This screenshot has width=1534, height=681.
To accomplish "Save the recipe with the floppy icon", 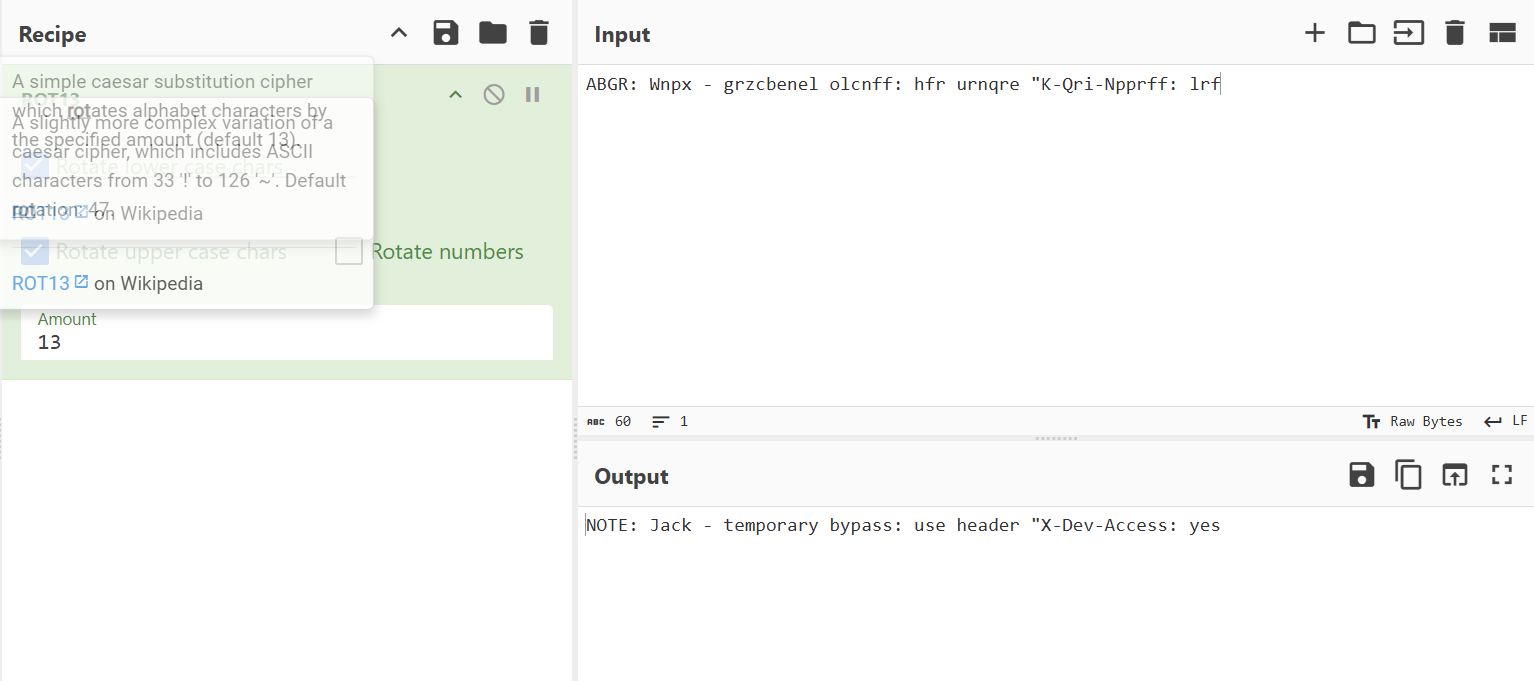I will point(445,33).
